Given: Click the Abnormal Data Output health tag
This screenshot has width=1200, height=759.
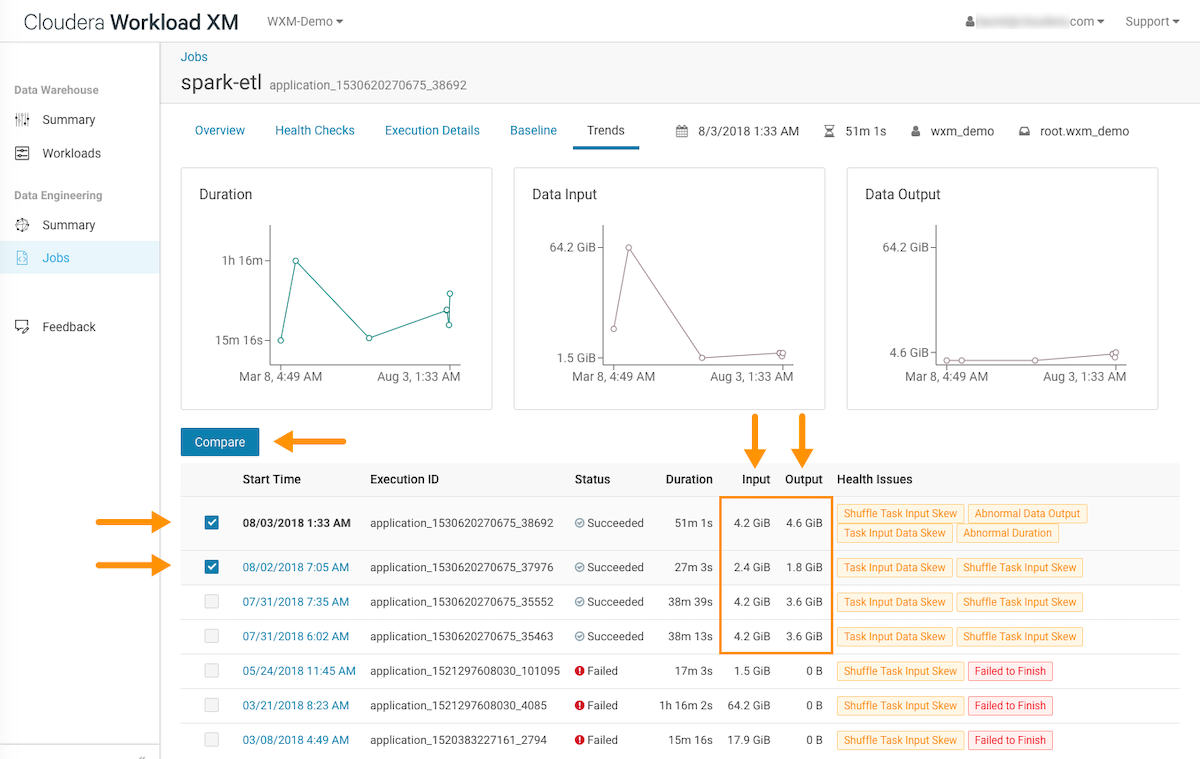Looking at the screenshot, I should pyautogui.click(x=1027, y=514).
